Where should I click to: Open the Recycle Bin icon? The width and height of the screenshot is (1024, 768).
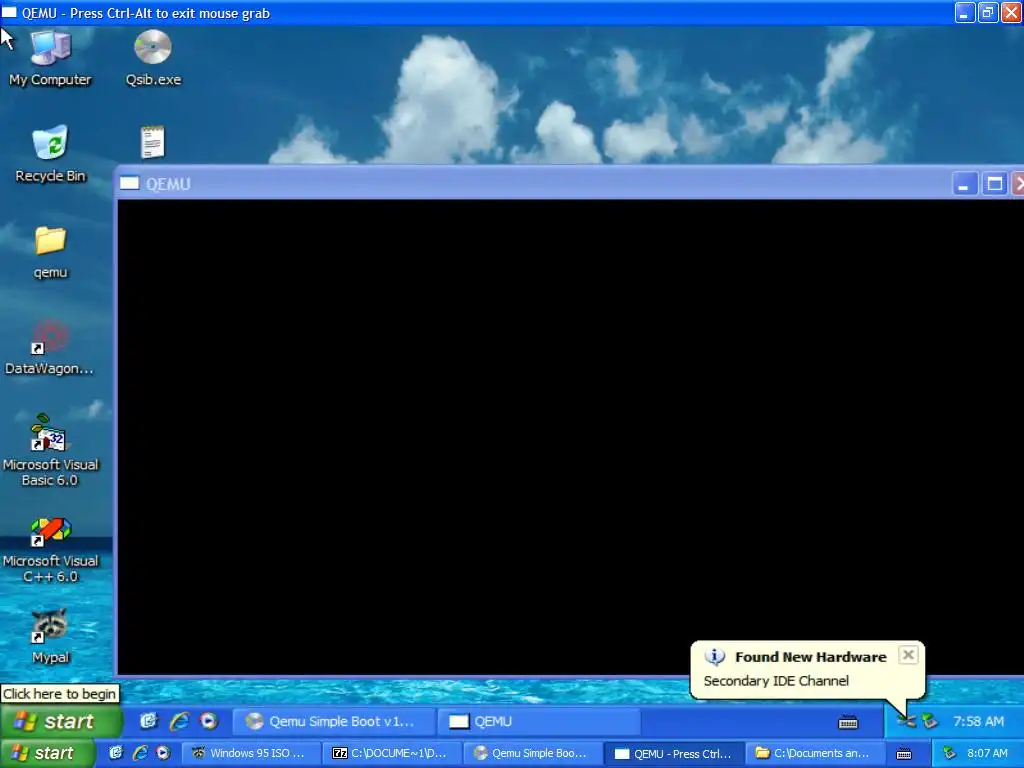50,154
